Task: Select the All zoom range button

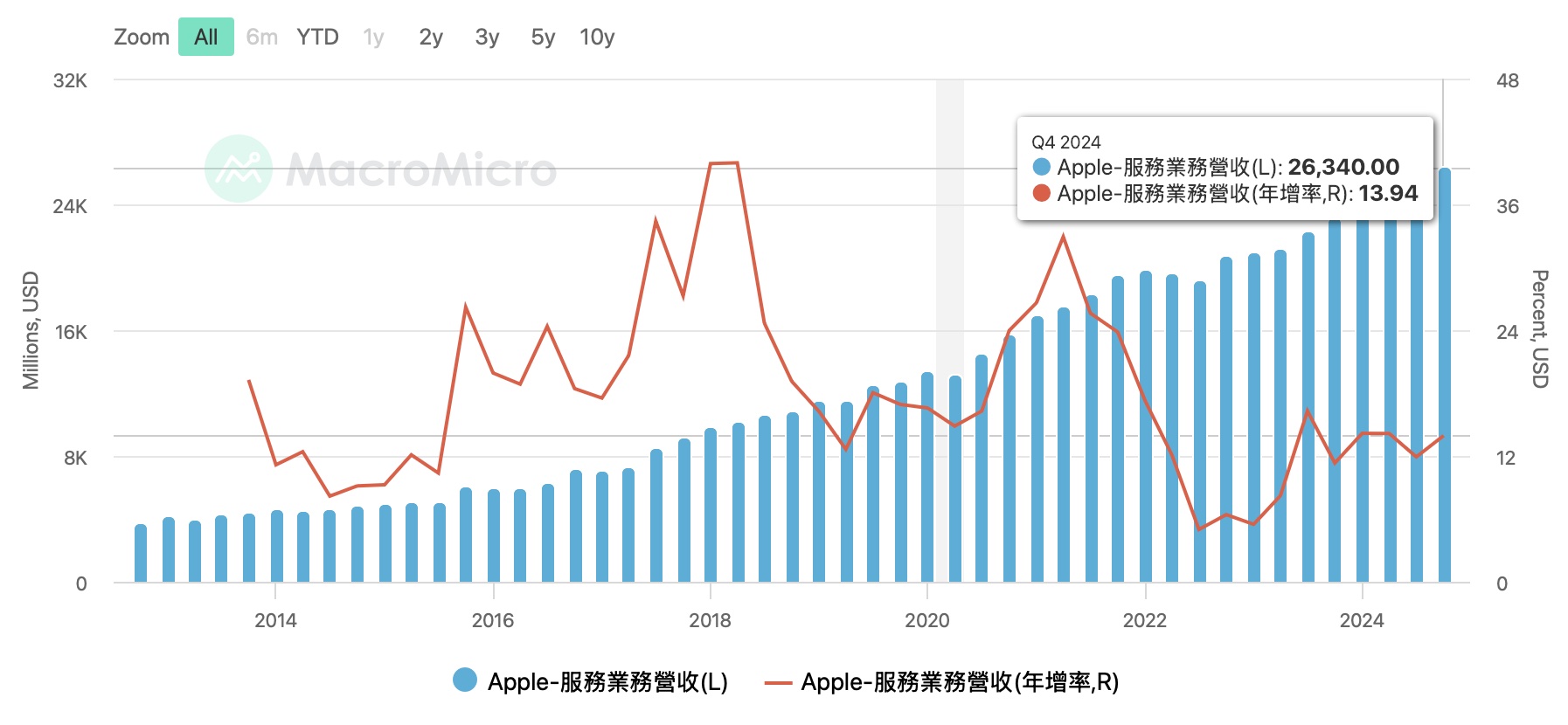Action: [206, 37]
